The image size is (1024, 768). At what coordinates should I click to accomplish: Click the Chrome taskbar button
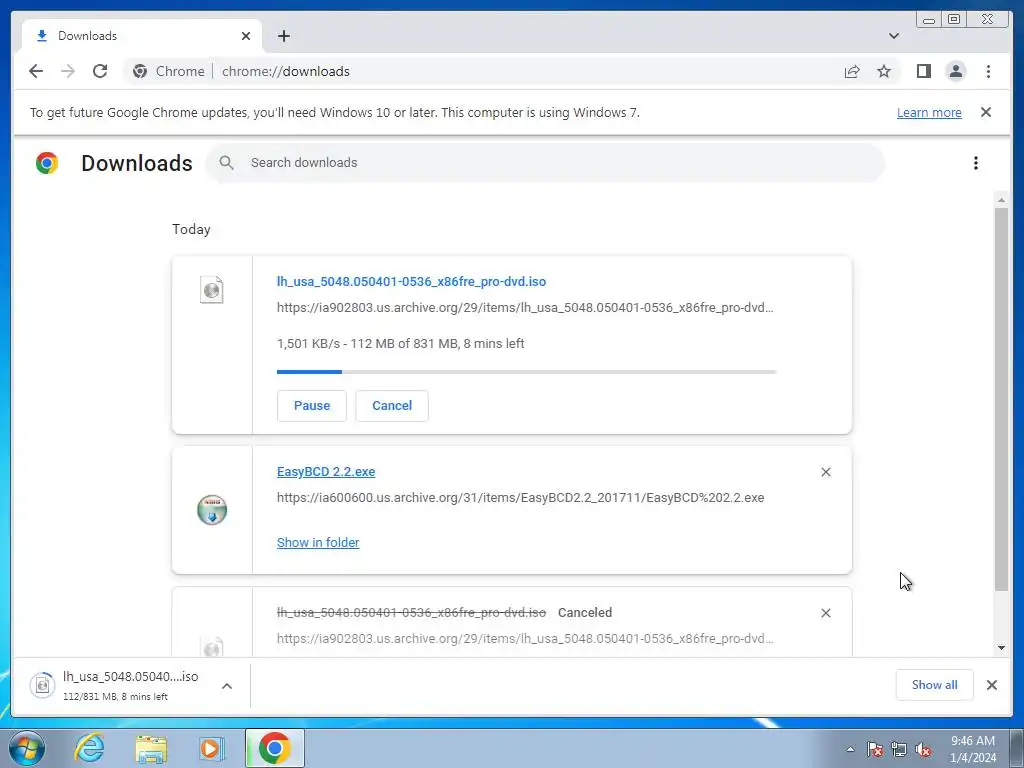[x=274, y=748]
